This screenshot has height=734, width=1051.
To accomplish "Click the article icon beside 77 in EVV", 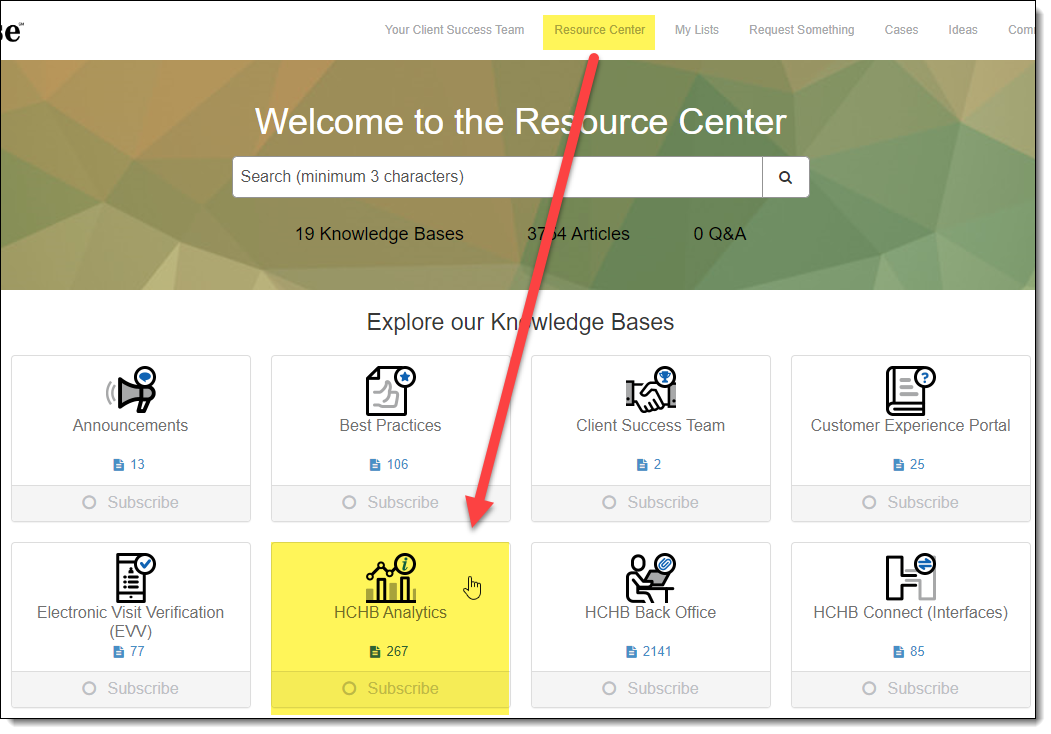I will pos(119,652).
